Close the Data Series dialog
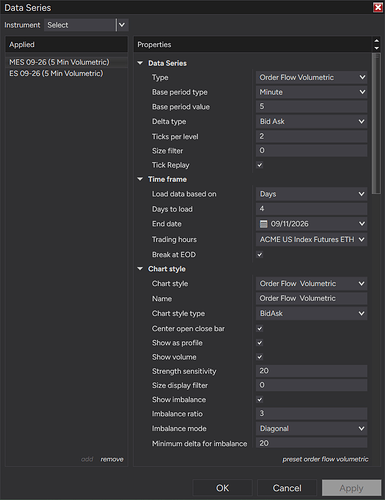 378,7
